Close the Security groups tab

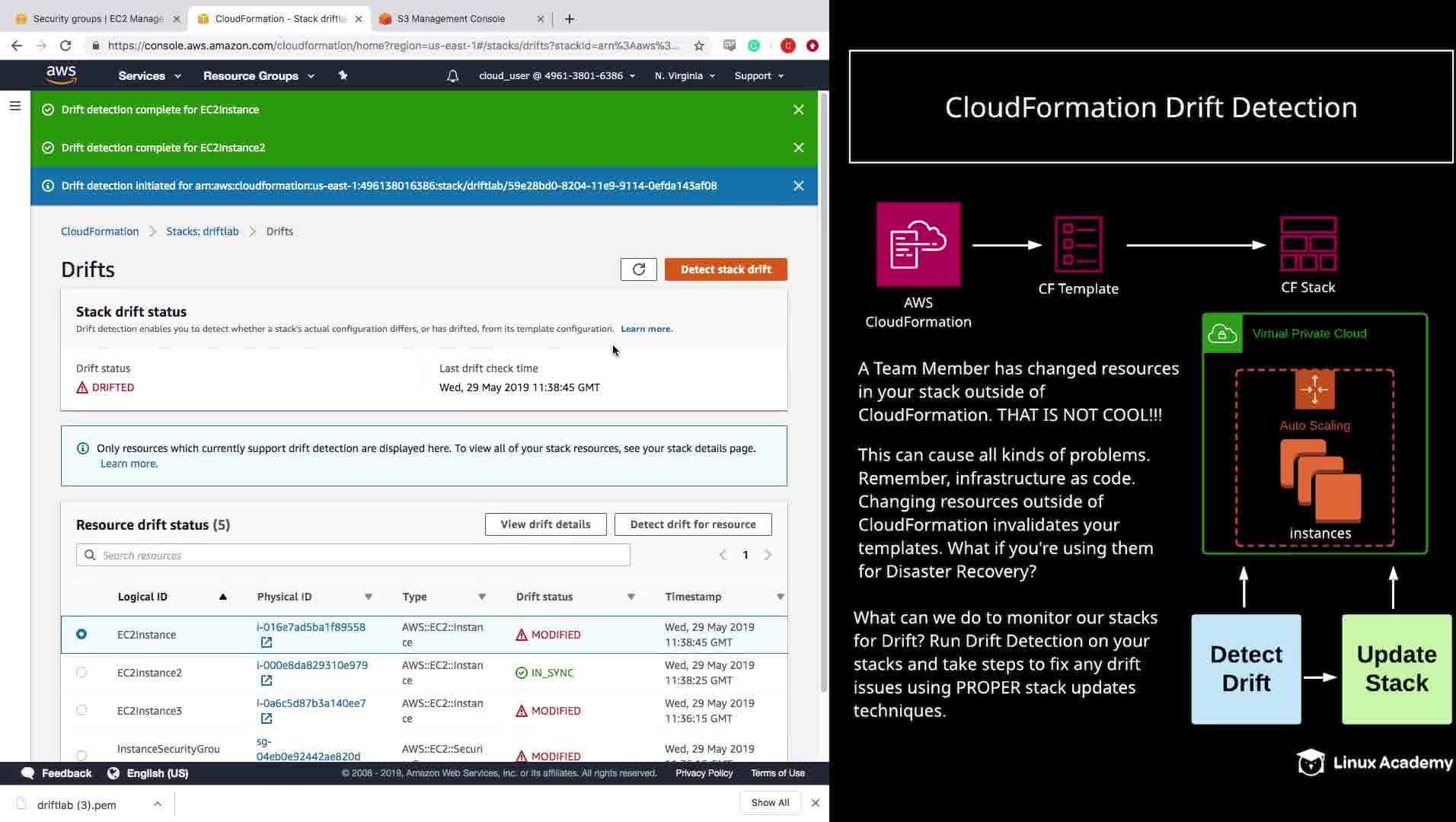click(177, 19)
